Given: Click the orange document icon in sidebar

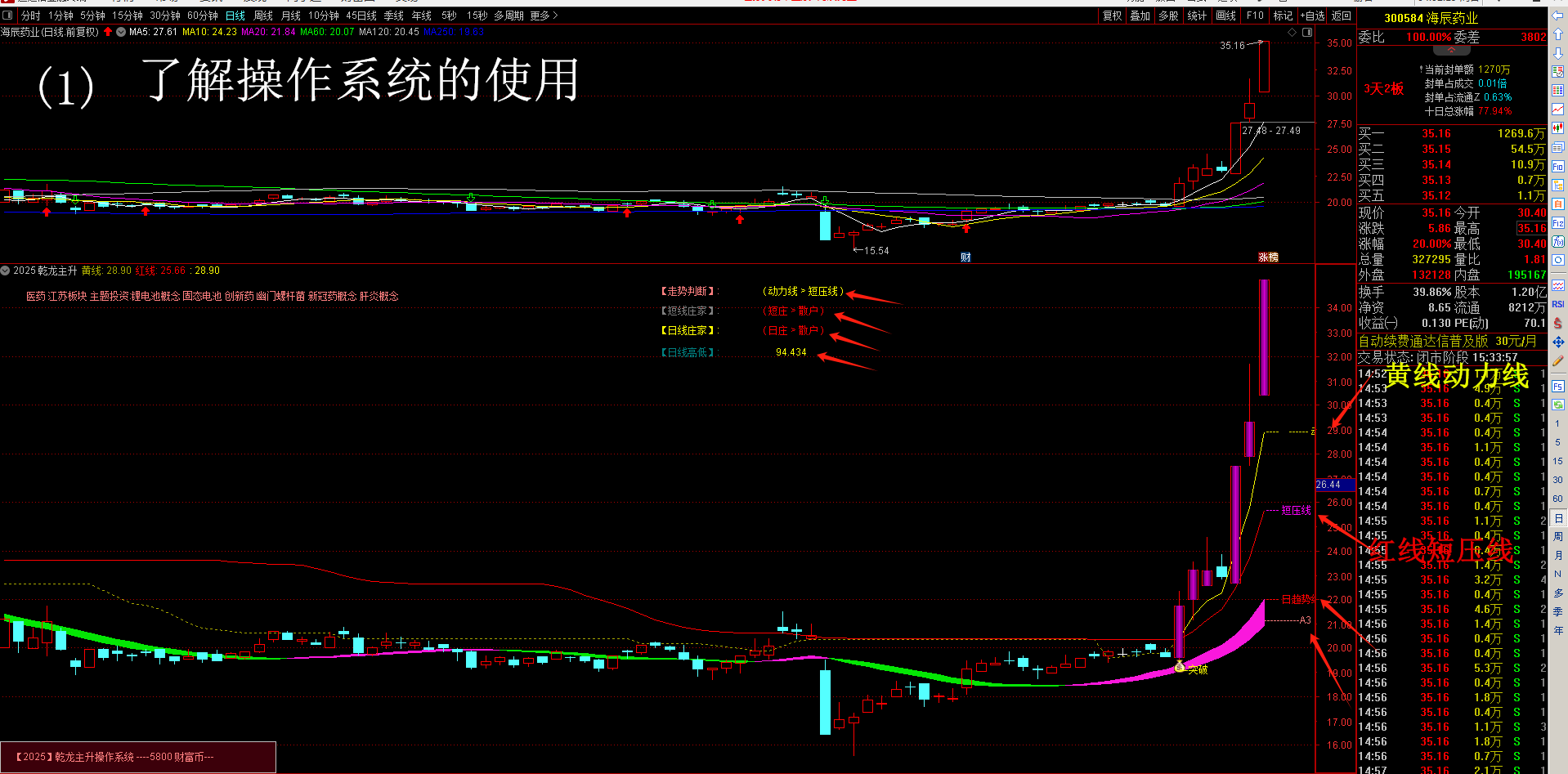Looking at the screenshot, I should coord(1558,204).
